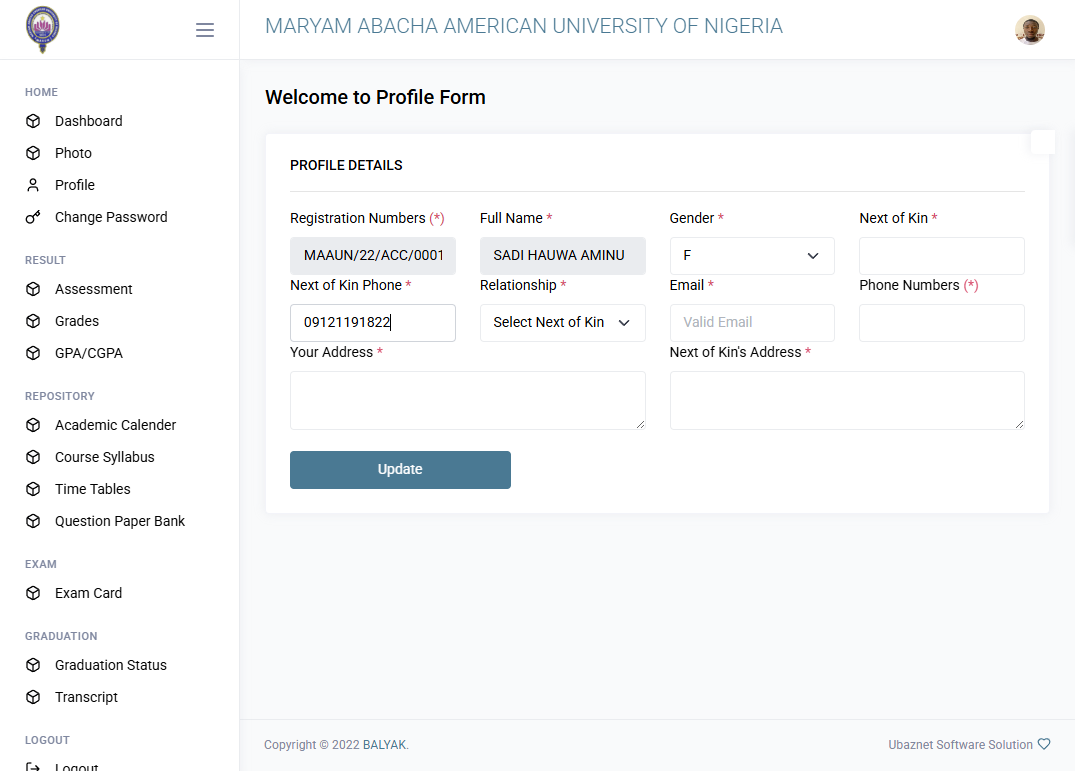Screen dimensions: 1075x771
Task: Click the Welcome to Profile Form heading
Action: (375, 97)
